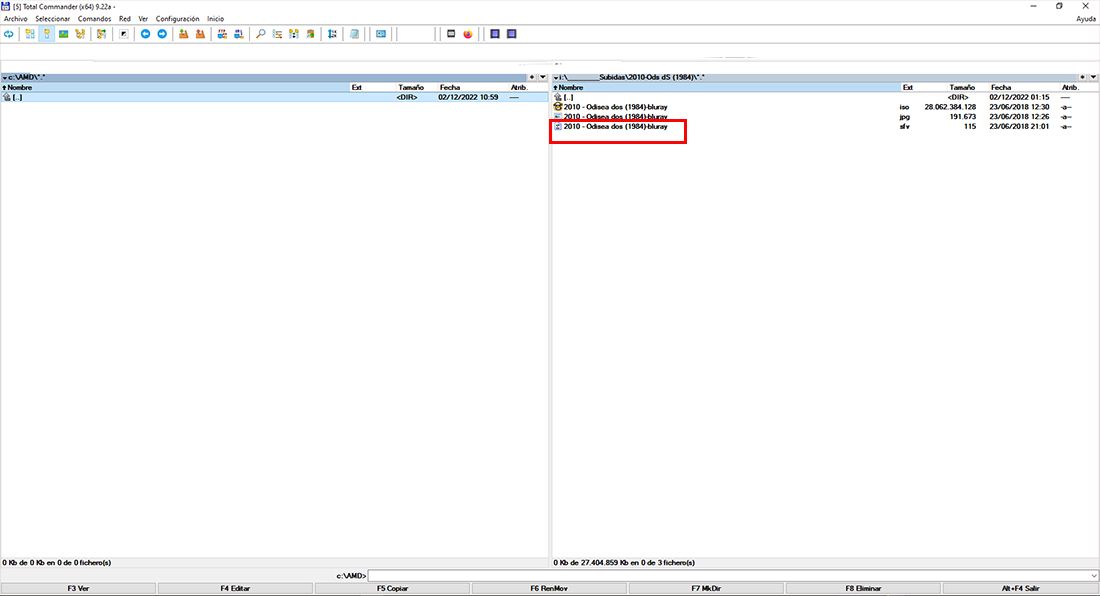Open the Archivo menu
The width and height of the screenshot is (1100, 596).
pyautogui.click(x=15, y=19)
